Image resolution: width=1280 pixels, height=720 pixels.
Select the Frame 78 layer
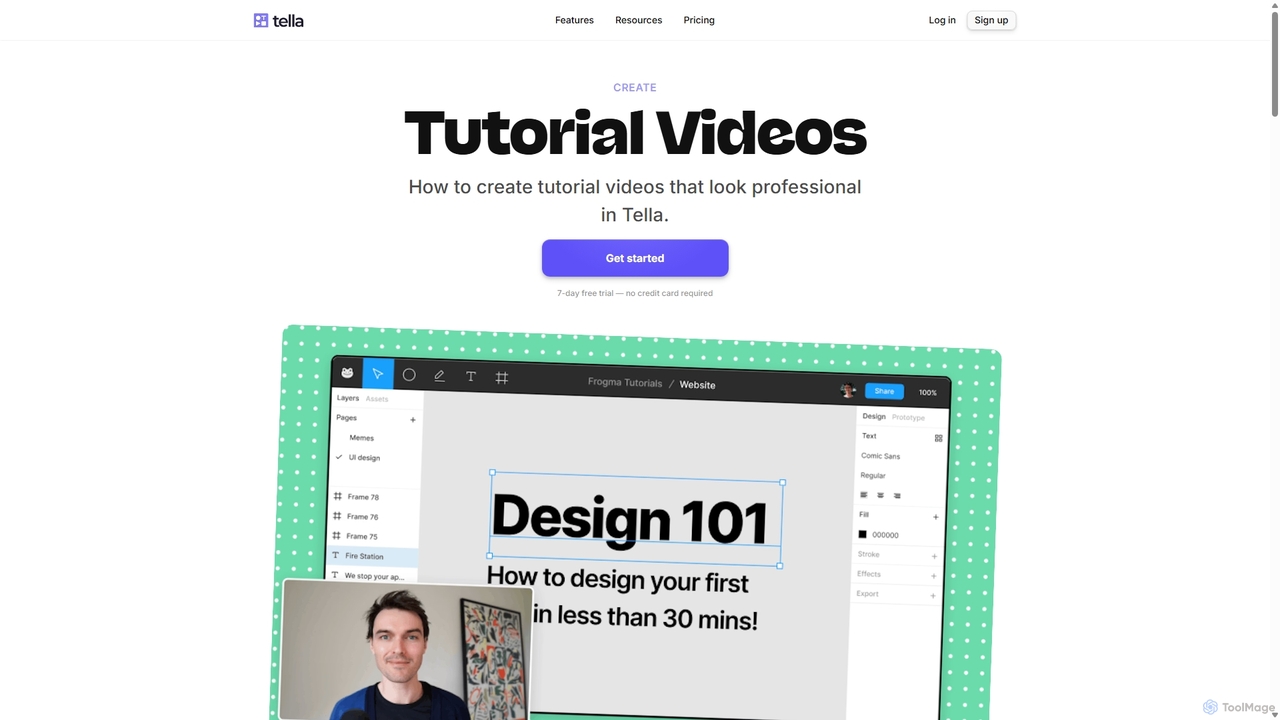(363, 497)
